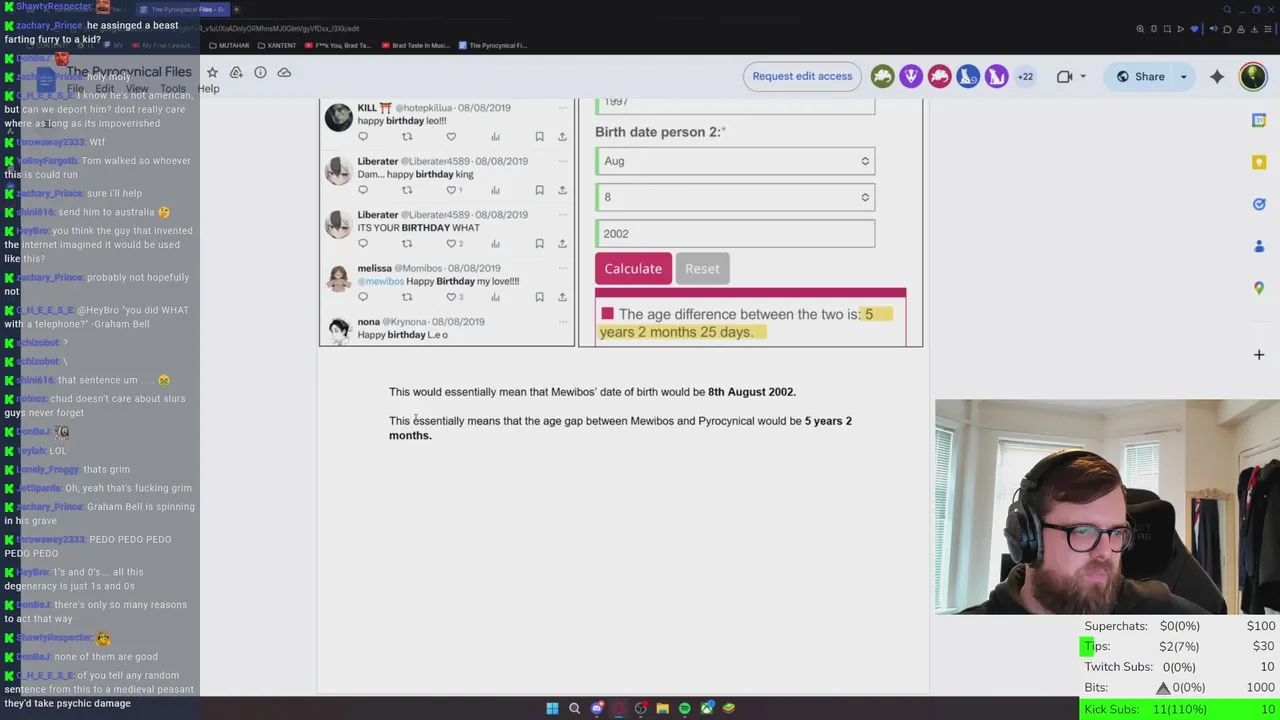1280x720 pixels.
Task: Click the Superchats $0(0%) overlay row
Action: [x=1180, y=626]
